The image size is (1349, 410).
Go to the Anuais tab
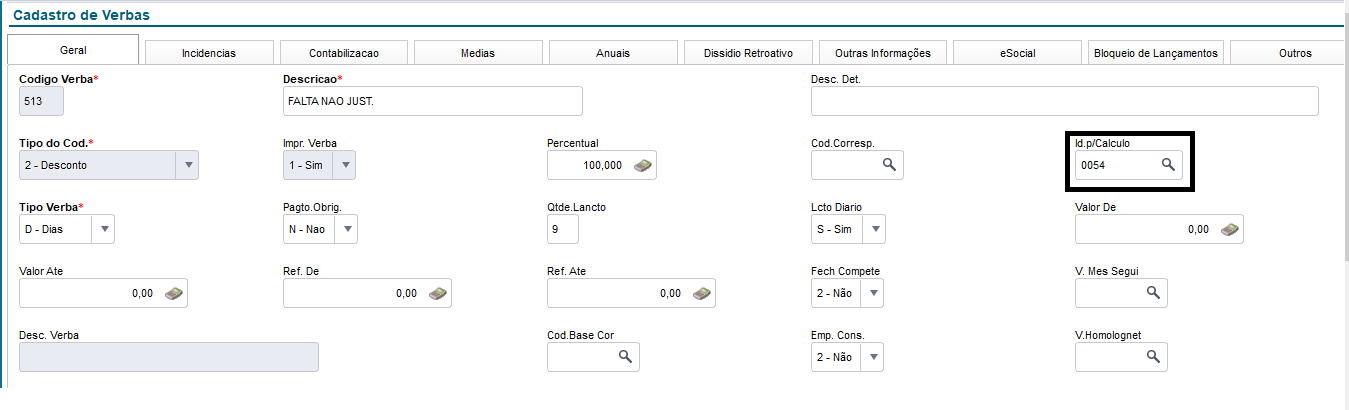point(613,53)
